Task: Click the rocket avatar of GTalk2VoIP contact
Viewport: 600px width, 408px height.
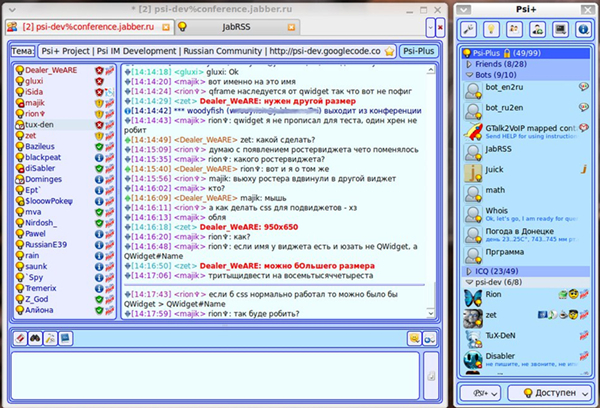Action: tap(473, 131)
